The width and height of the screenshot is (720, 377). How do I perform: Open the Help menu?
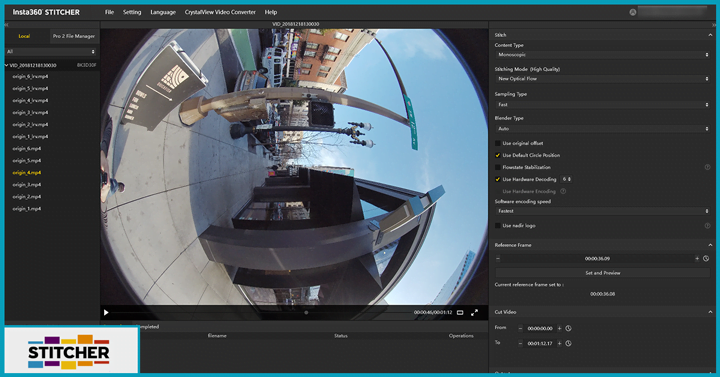pos(271,12)
